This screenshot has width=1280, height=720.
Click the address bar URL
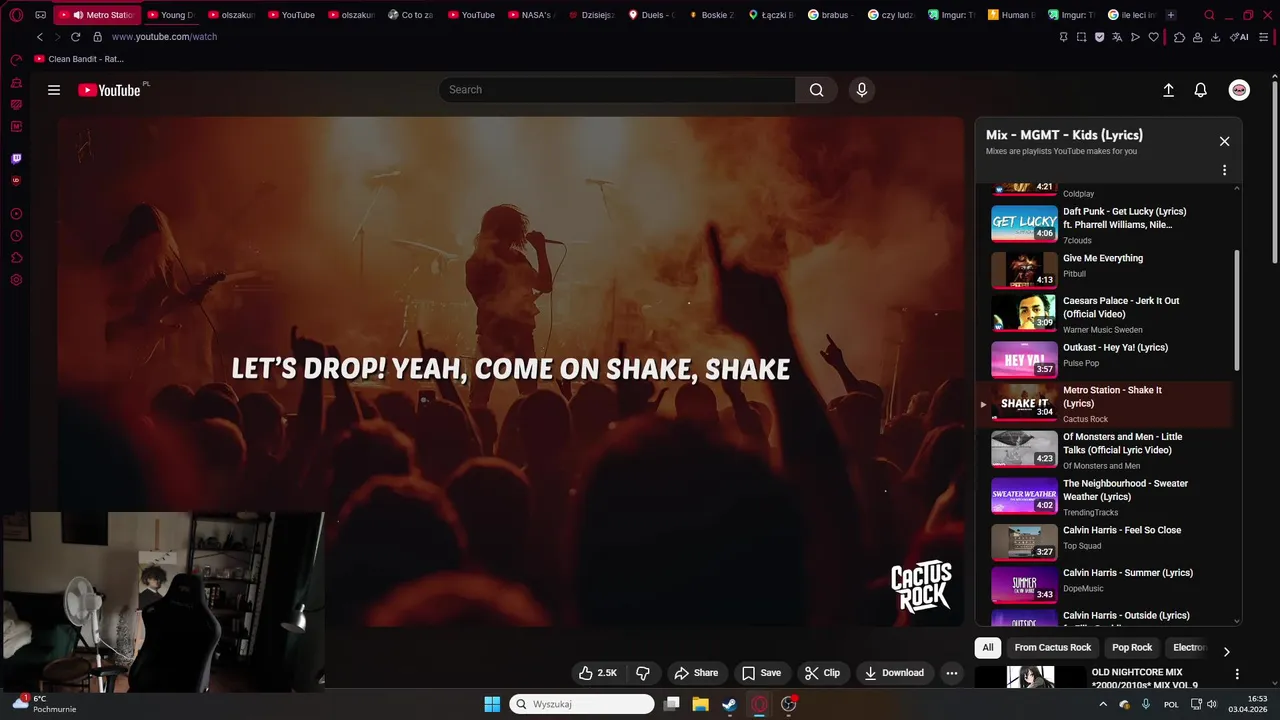coord(164,37)
